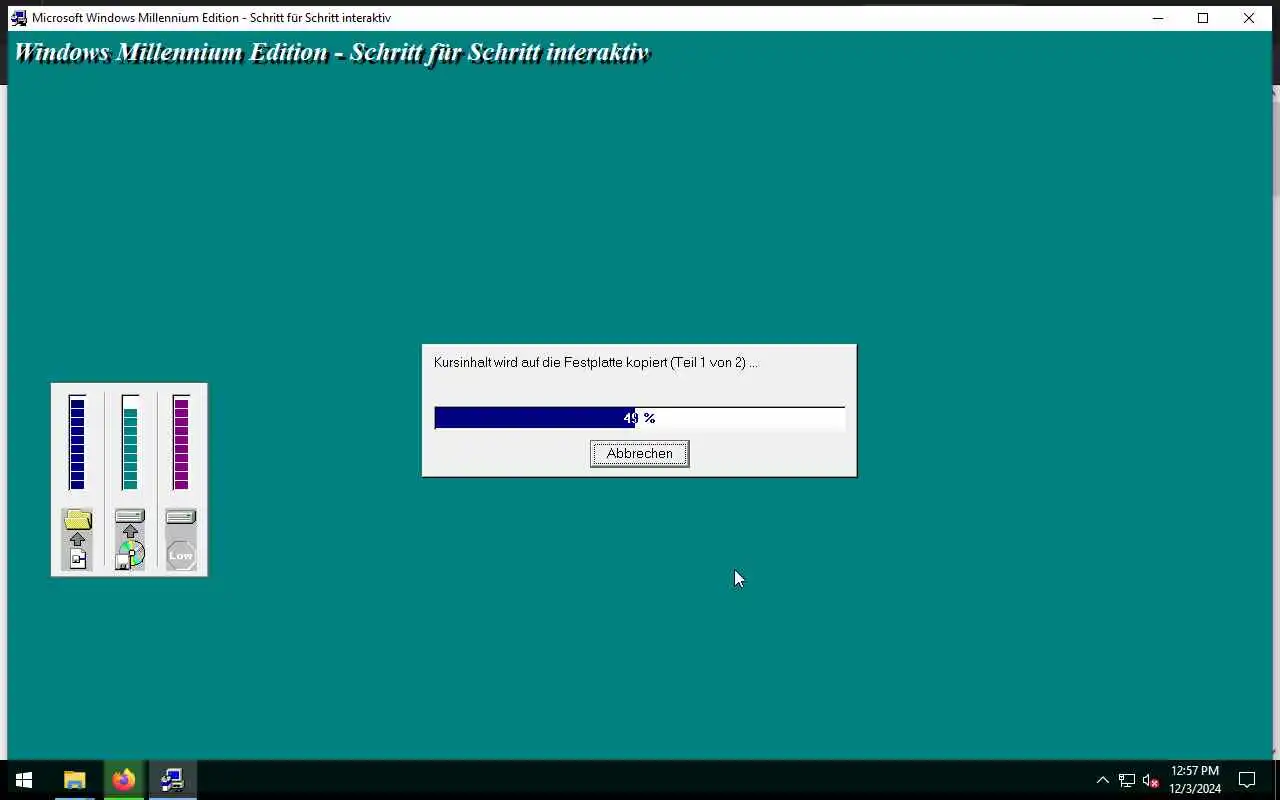Click the setup program's taskbar icon

[x=173, y=780]
